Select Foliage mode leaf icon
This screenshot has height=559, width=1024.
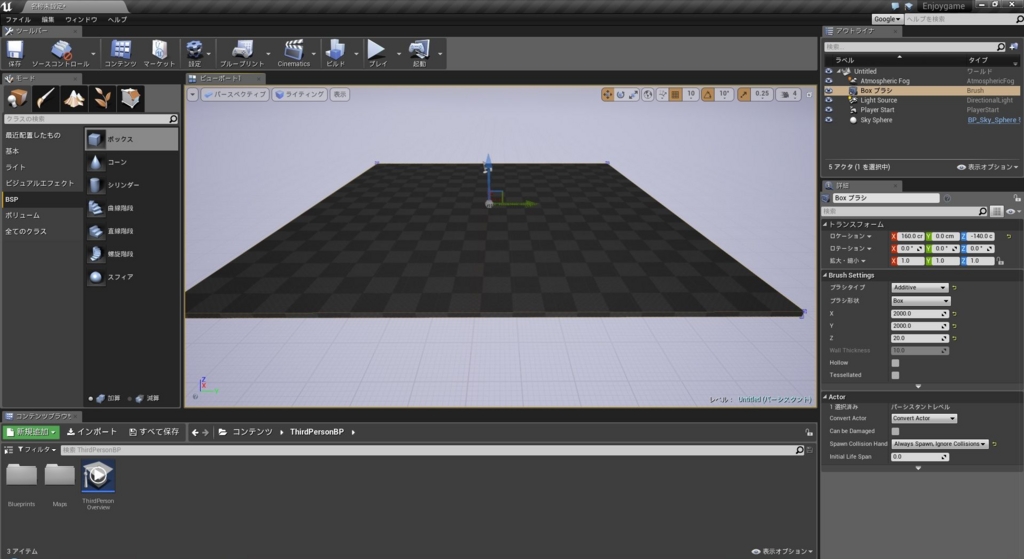(x=103, y=98)
